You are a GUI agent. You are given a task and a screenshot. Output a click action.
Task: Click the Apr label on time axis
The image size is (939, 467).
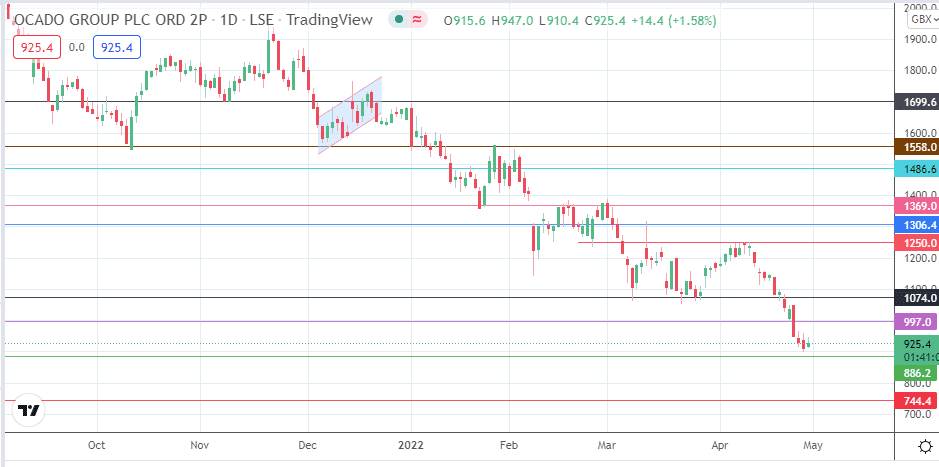(x=719, y=445)
